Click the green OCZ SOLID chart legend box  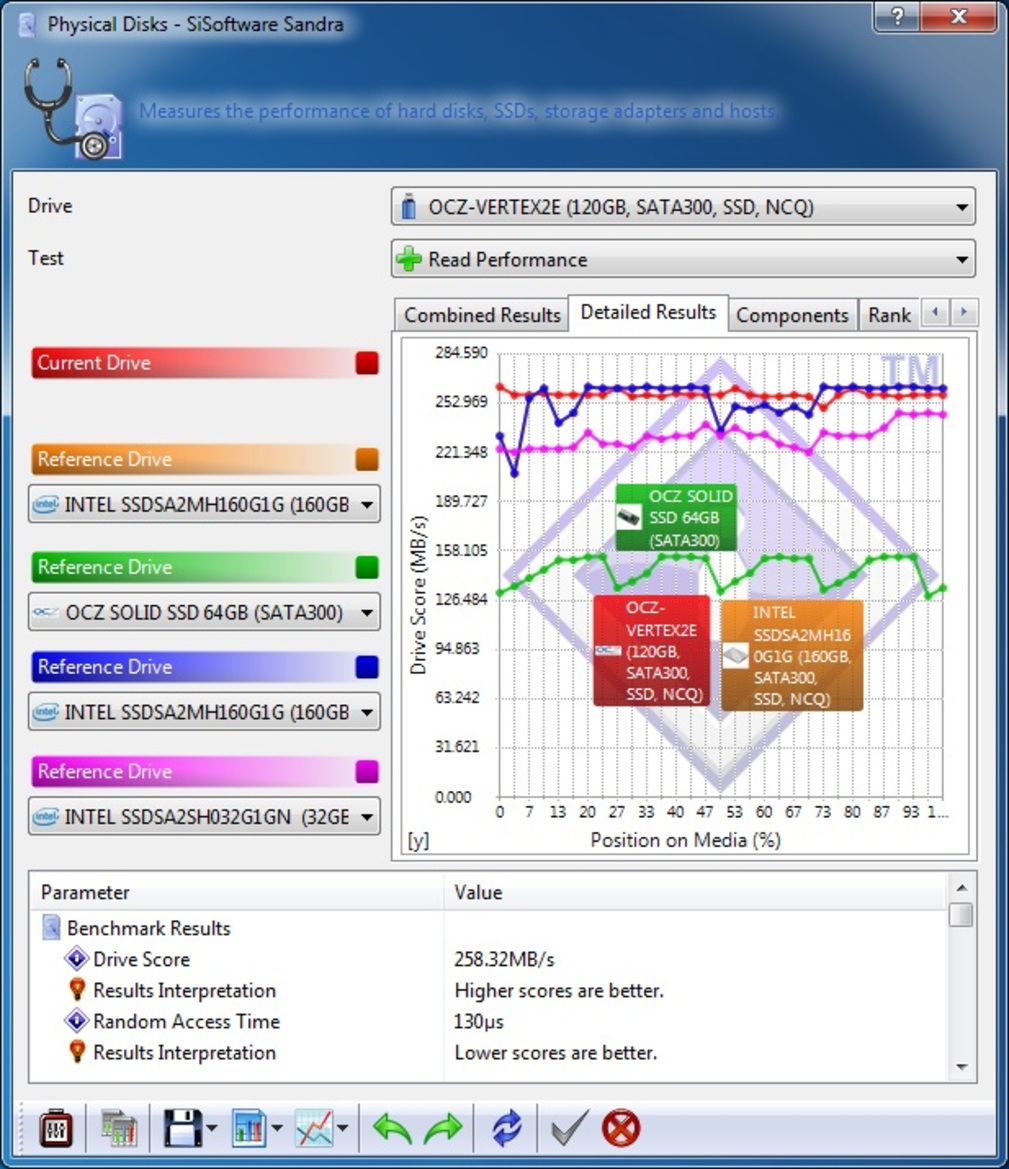[676, 517]
